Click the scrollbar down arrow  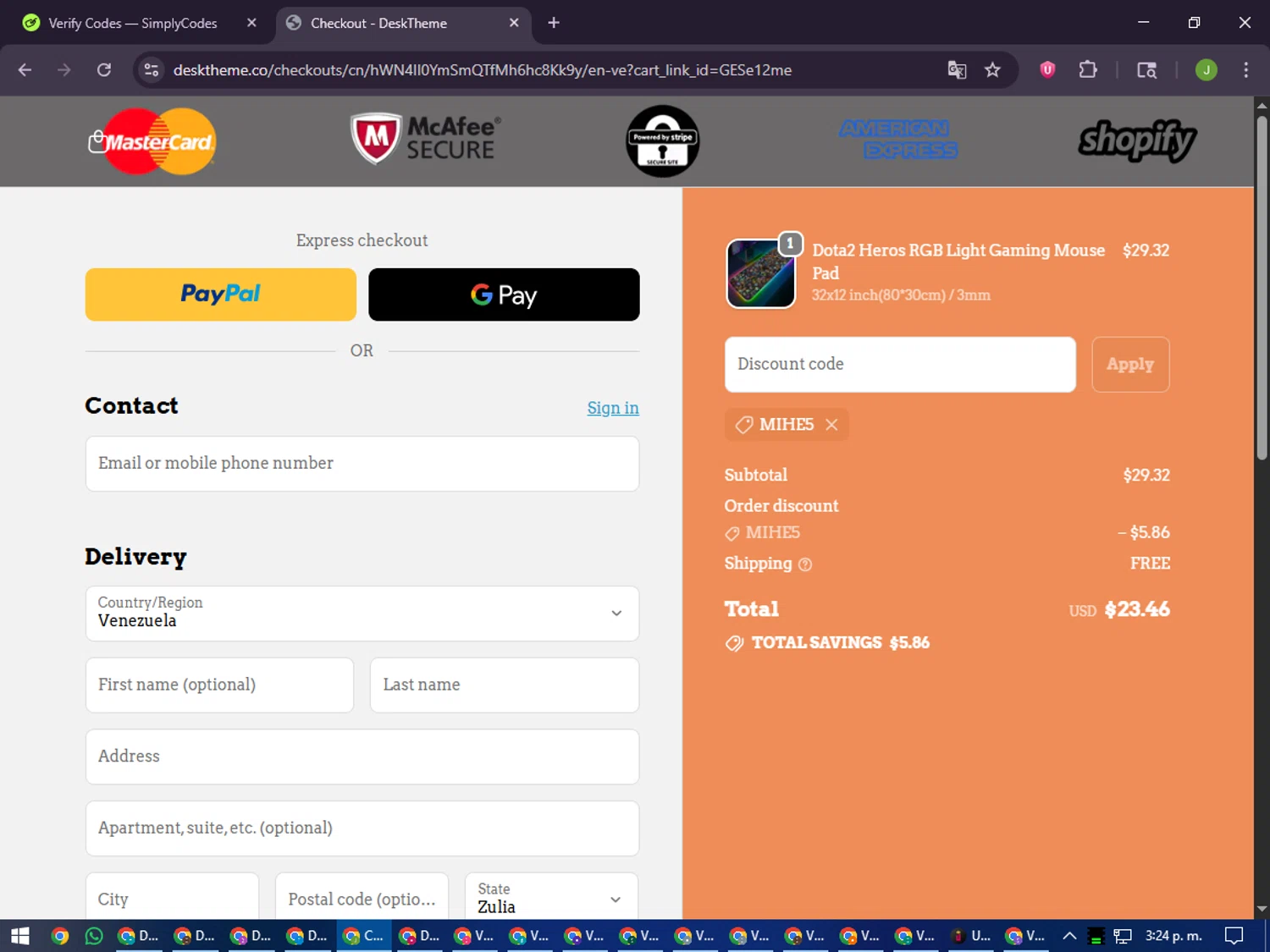pos(1262,910)
